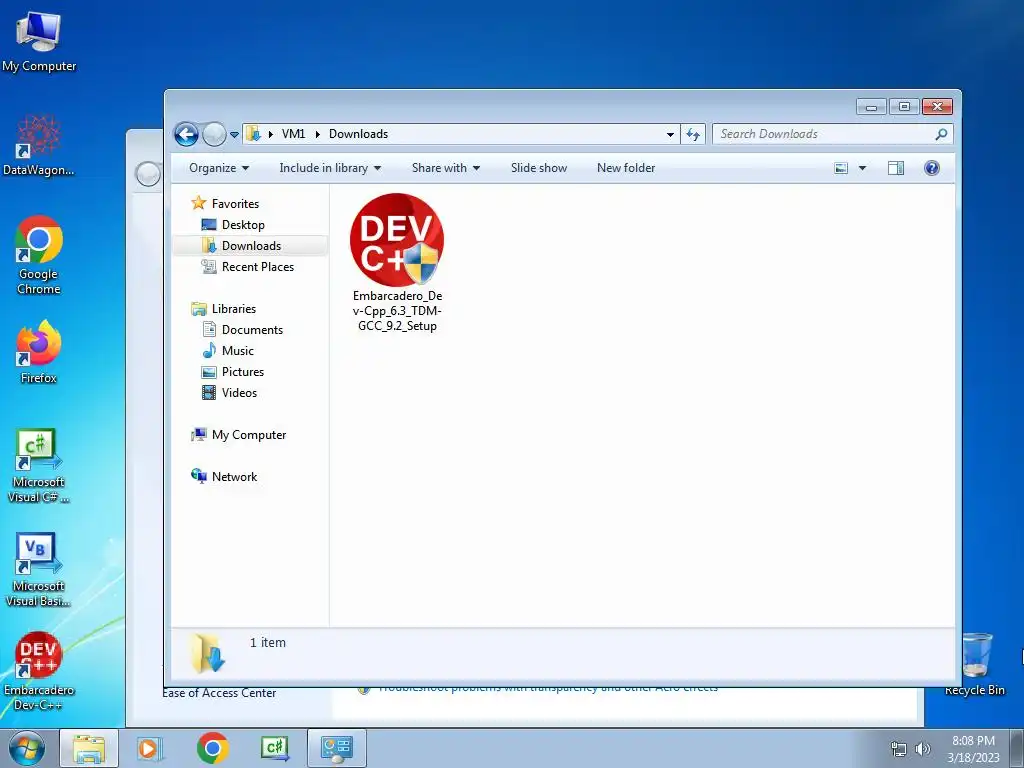Viewport: 1024px width, 768px height.
Task: Select My Computer in navigation pane
Action: pyautogui.click(x=238, y=435)
